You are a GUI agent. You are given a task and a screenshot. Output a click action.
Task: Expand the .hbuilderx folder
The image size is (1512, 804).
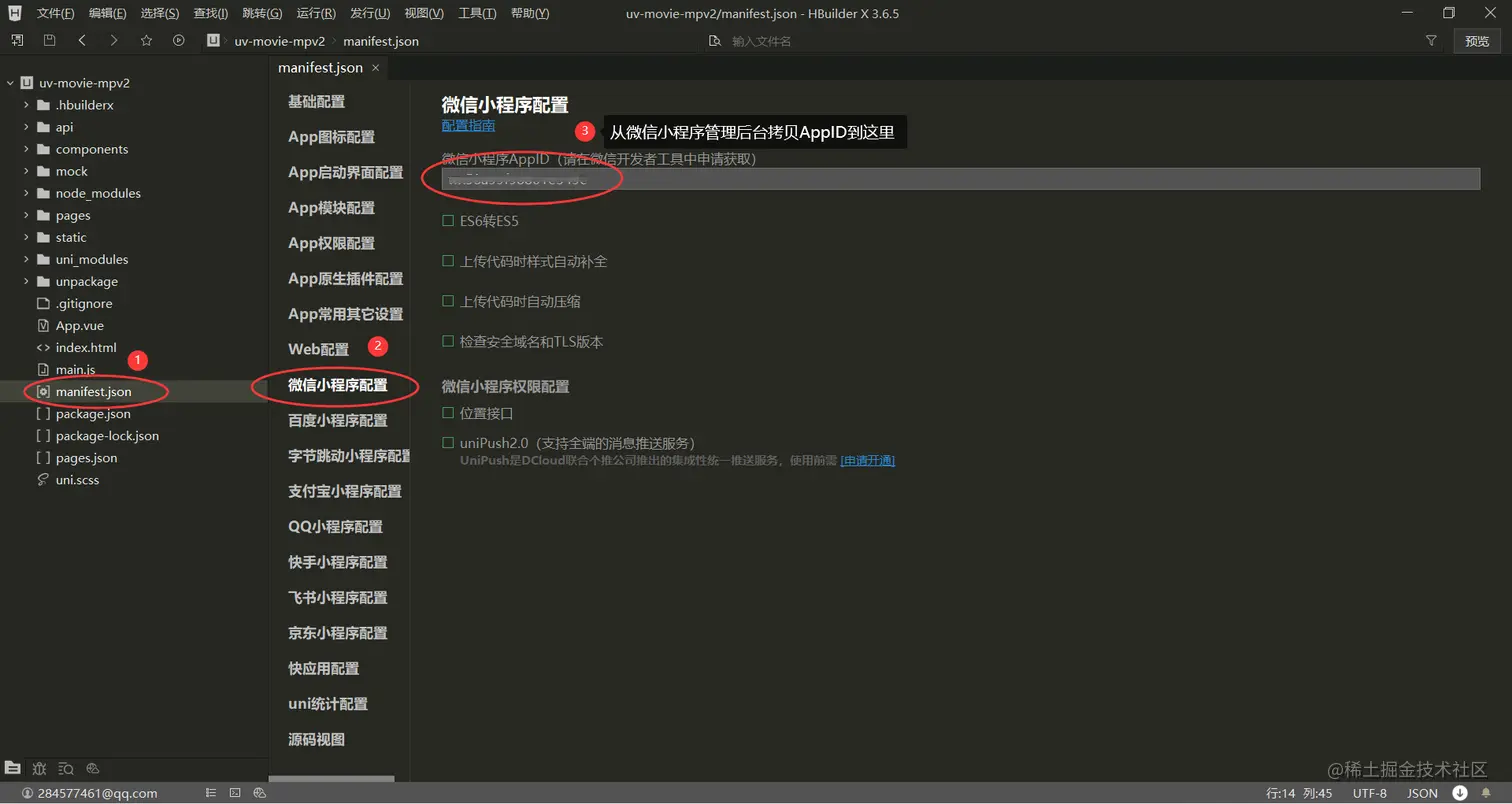click(26, 105)
